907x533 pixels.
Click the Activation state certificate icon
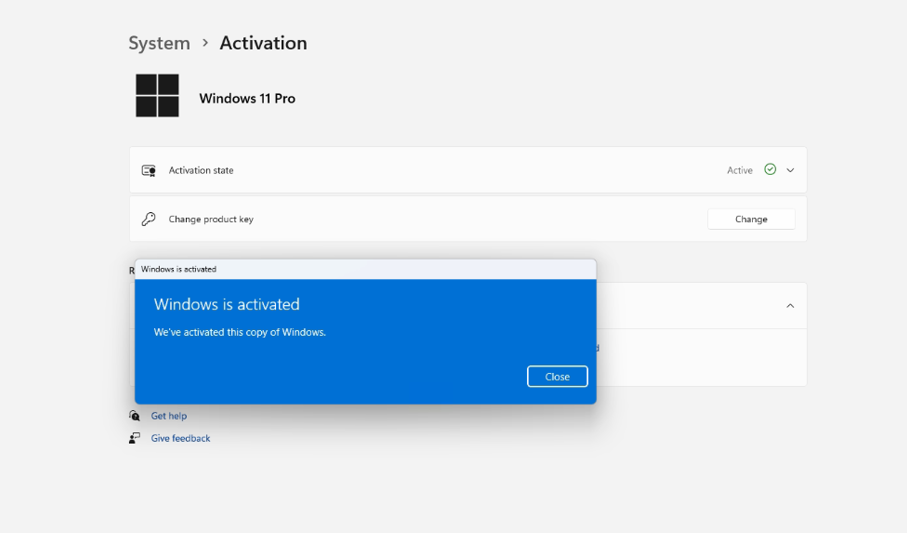(x=149, y=170)
